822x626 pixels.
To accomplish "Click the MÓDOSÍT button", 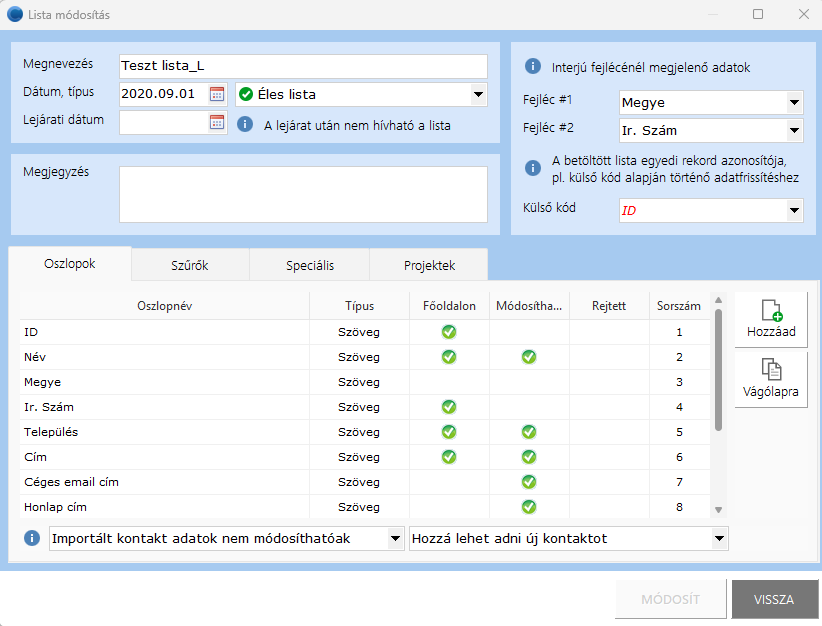I will pos(670,600).
